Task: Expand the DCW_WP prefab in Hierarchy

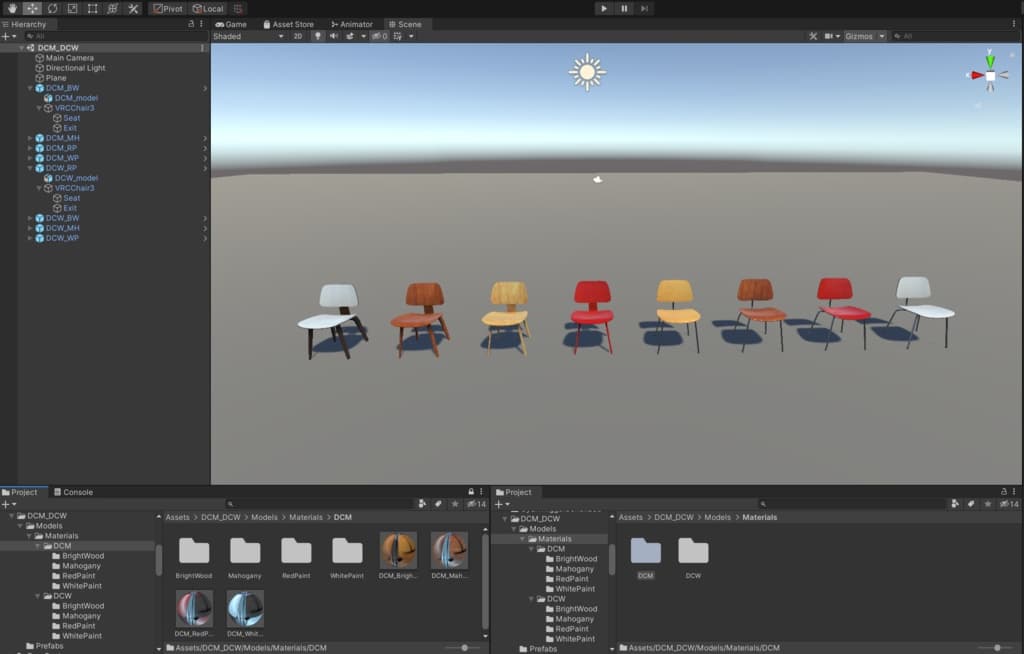Action: (29, 238)
